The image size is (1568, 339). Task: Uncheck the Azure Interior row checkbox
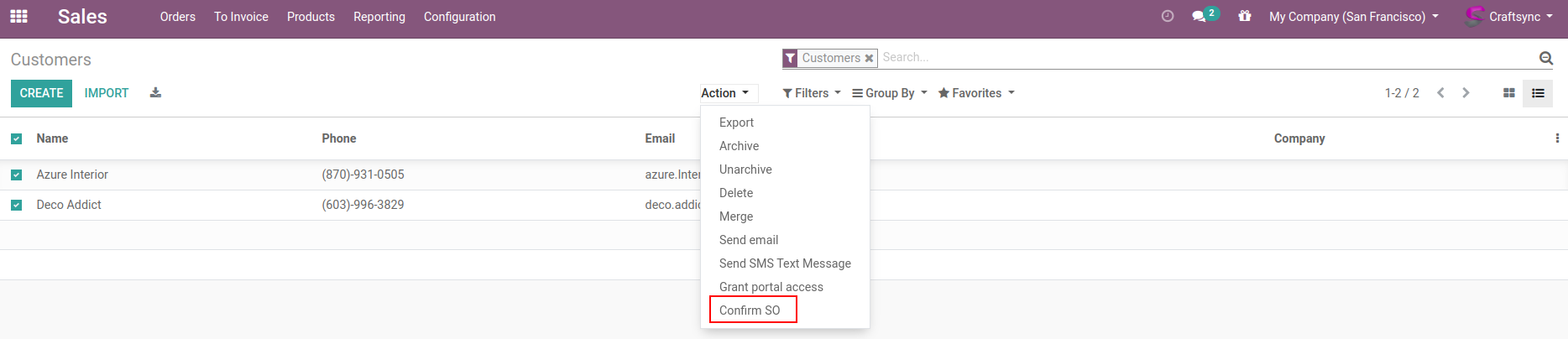click(x=17, y=175)
